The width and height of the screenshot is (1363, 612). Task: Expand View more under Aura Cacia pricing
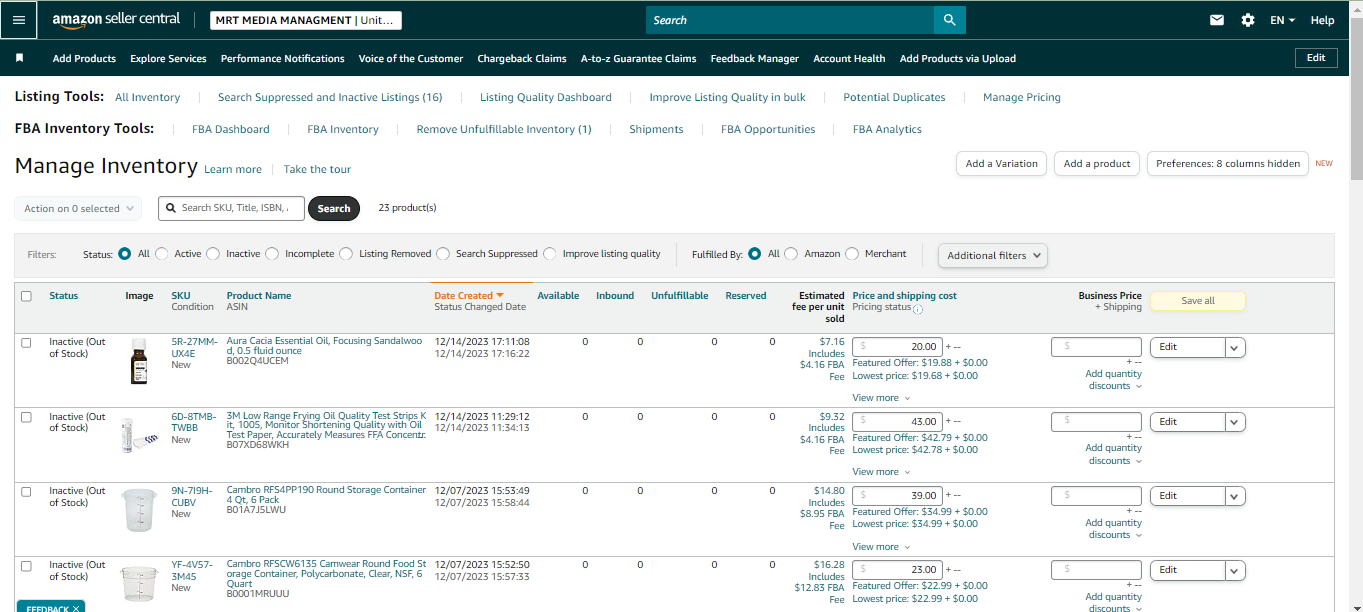pos(881,398)
